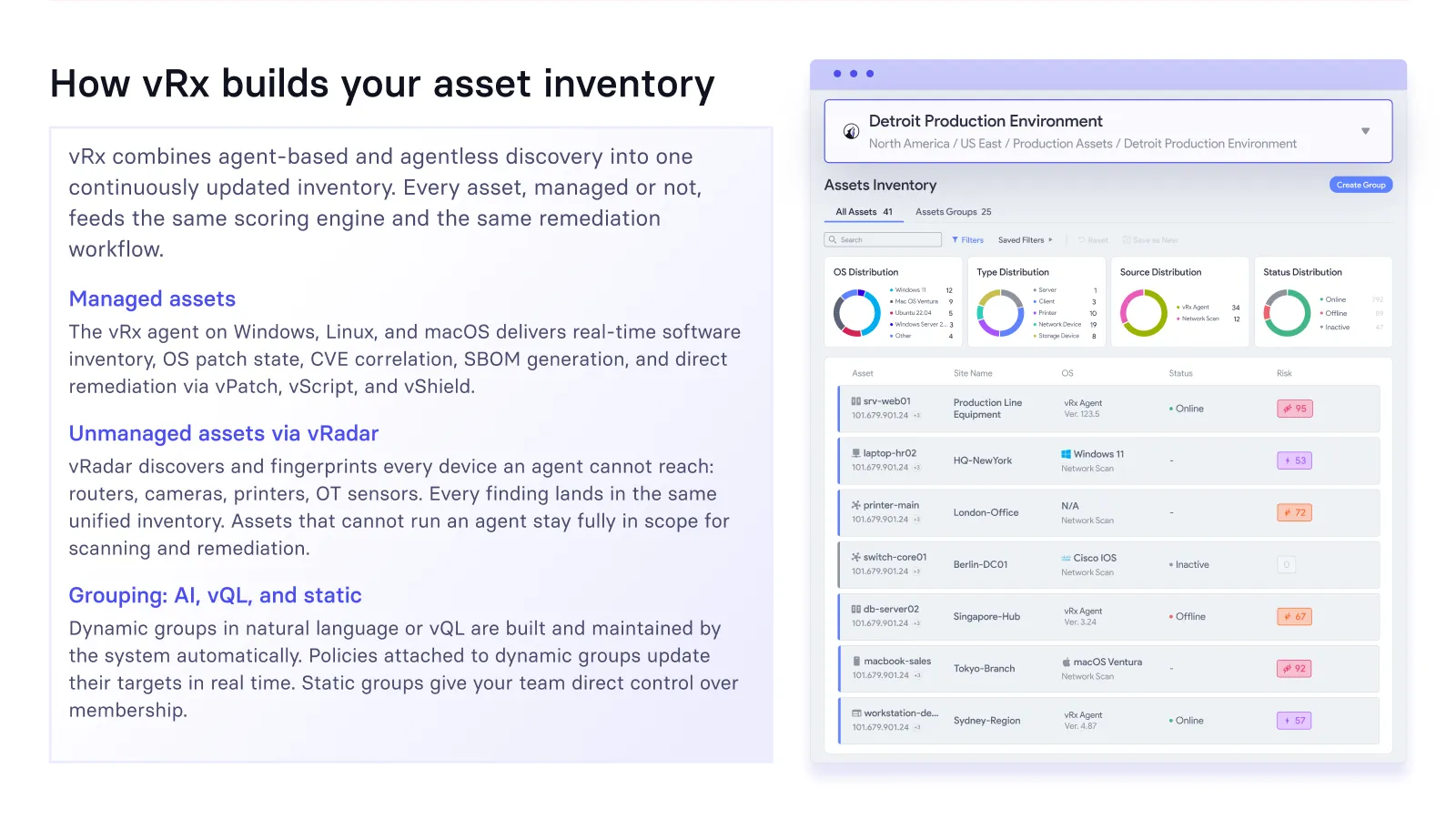Open the risk score 72 badge

[1295, 512]
